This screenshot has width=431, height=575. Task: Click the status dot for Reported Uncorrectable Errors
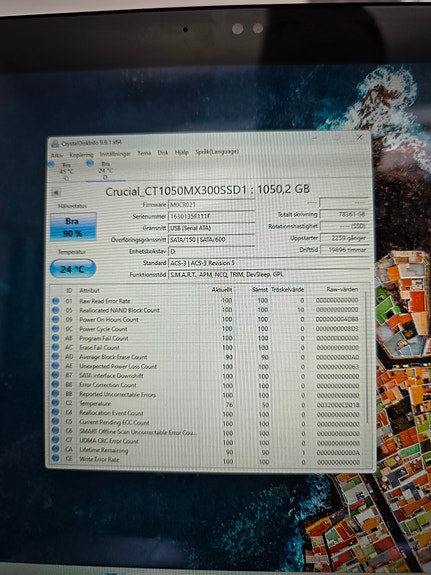(55, 393)
